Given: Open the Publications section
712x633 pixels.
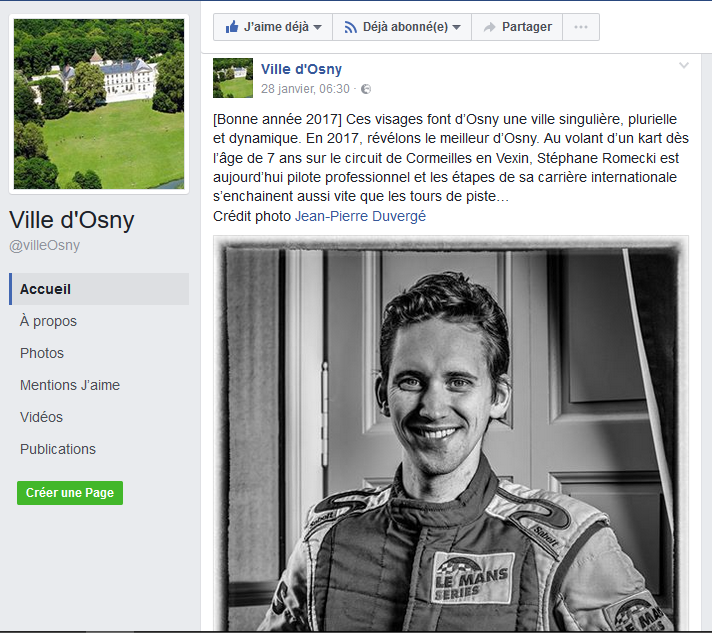Looking at the screenshot, I should 58,449.
